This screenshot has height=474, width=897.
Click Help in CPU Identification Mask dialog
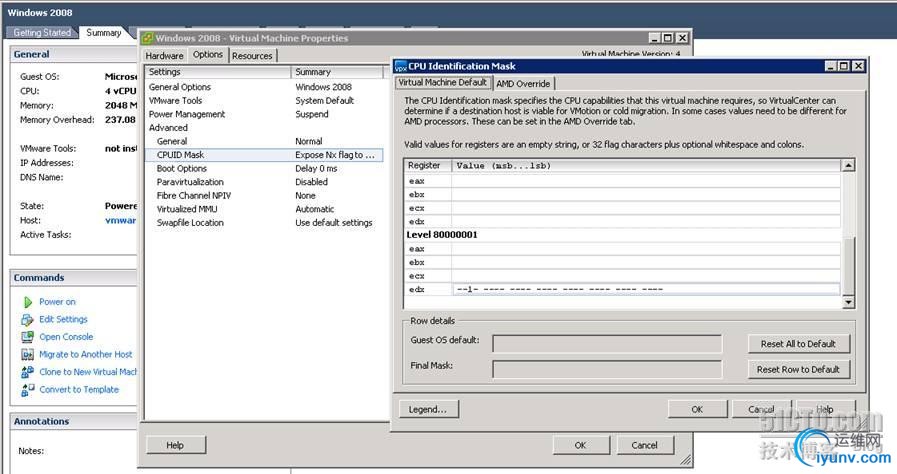[824, 409]
